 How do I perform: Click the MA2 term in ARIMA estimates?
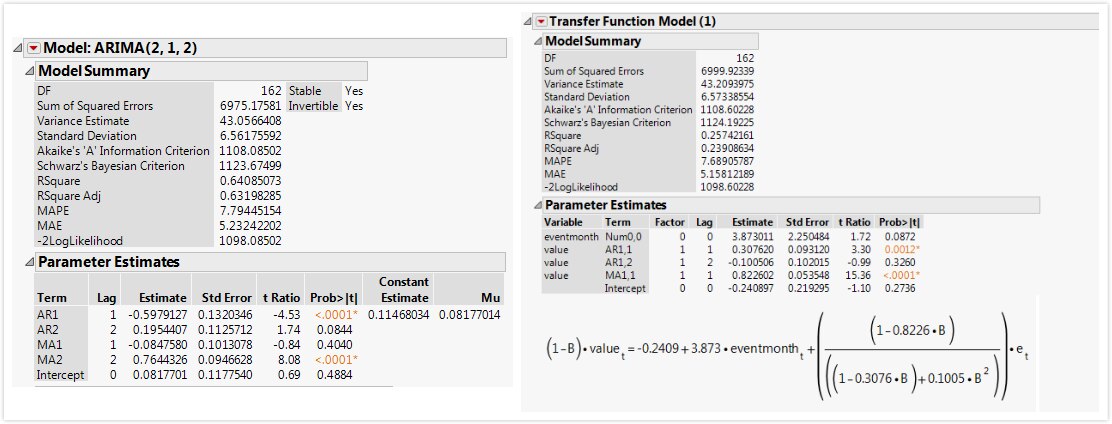pyautogui.click(x=48, y=359)
